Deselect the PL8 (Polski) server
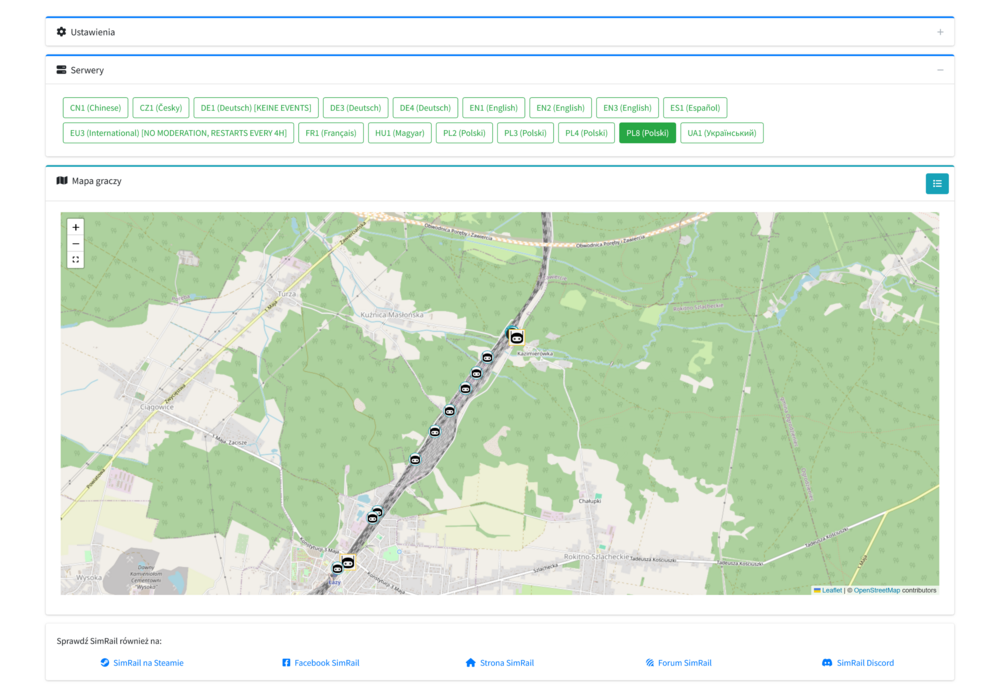 647,131
